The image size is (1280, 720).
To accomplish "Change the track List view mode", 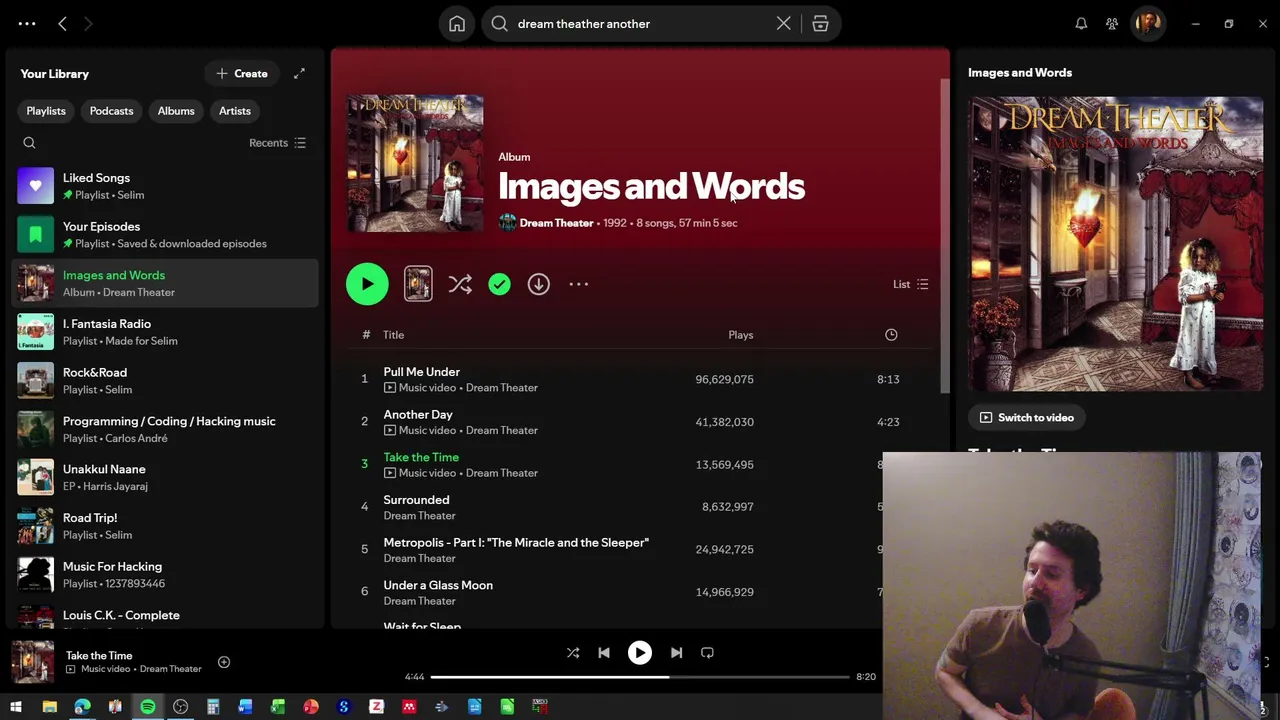I will [910, 285].
